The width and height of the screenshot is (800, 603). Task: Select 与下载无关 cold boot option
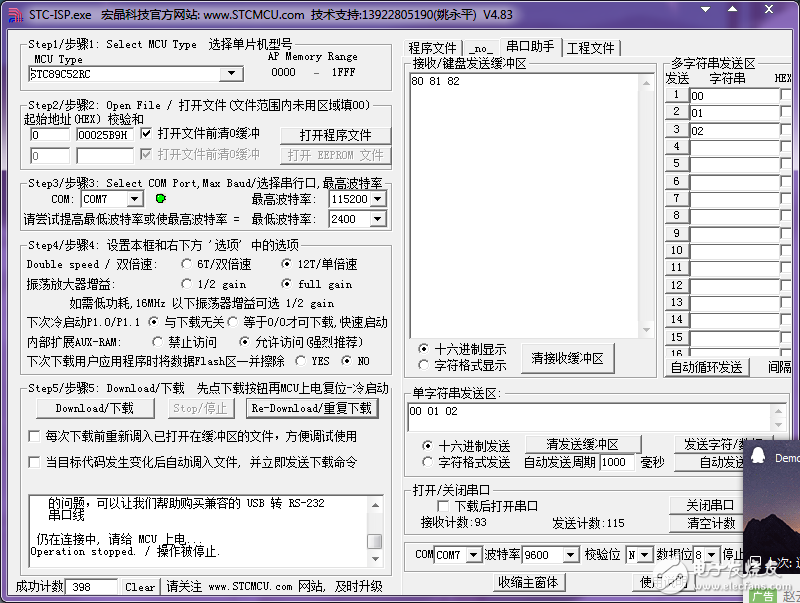click(153, 322)
